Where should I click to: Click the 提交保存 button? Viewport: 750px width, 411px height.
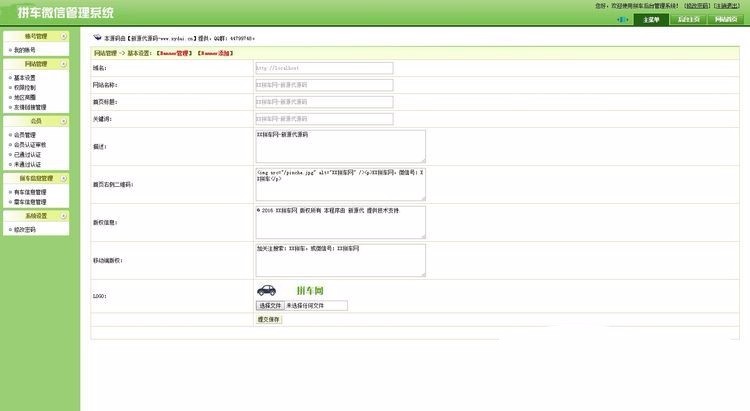point(269,319)
